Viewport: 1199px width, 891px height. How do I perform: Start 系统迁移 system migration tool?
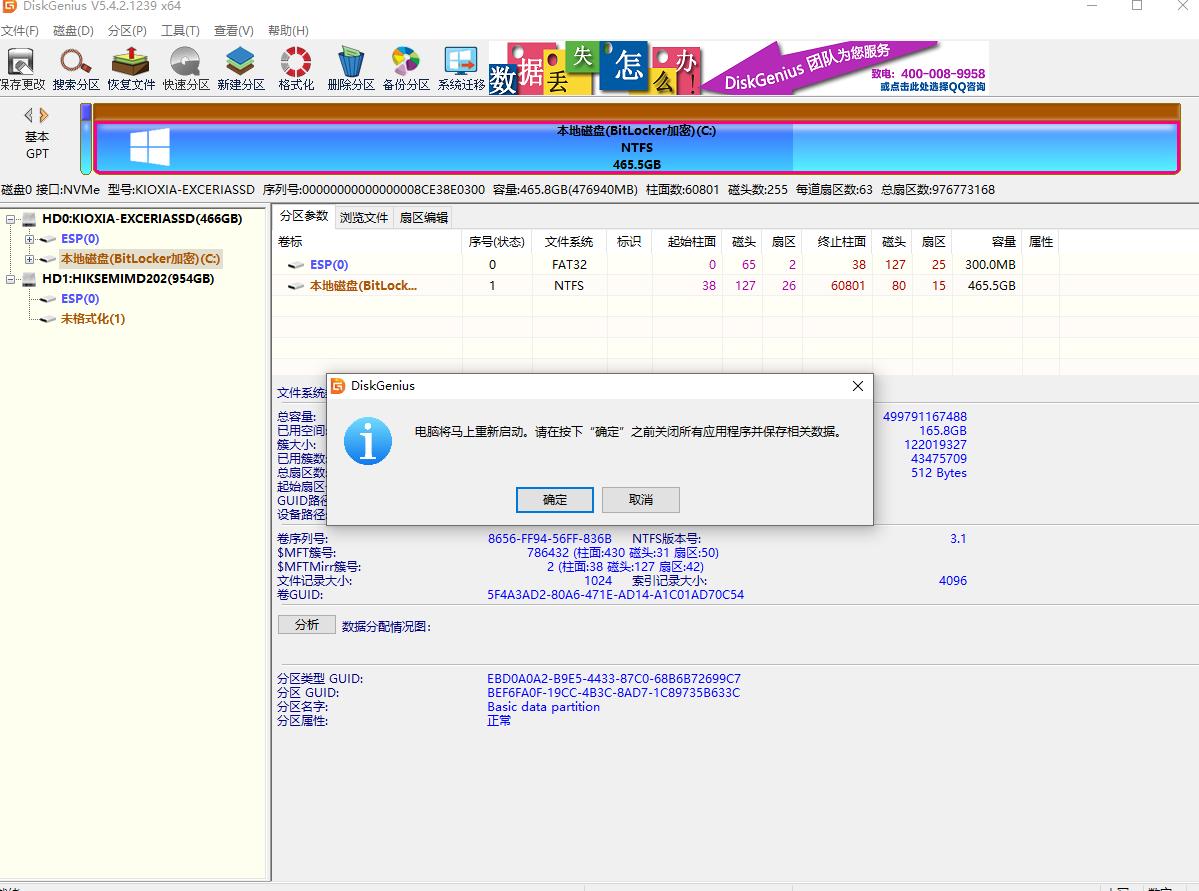coord(459,67)
